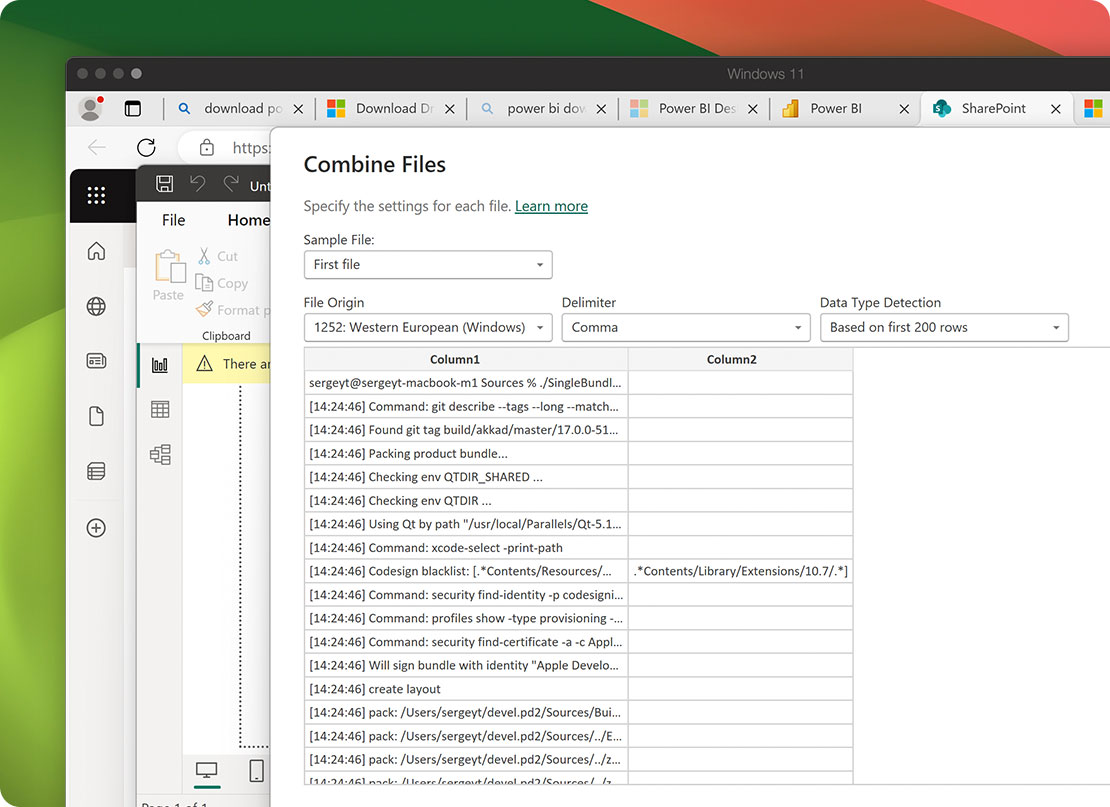This screenshot has height=807, width=1110.
Task: Open the Data Type Detection dropdown
Action: (x=944, y=328)
